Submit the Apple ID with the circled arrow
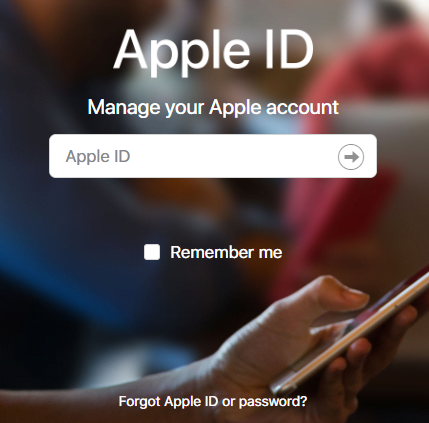Screen dimensions: 429x423 tap(351, 157)
